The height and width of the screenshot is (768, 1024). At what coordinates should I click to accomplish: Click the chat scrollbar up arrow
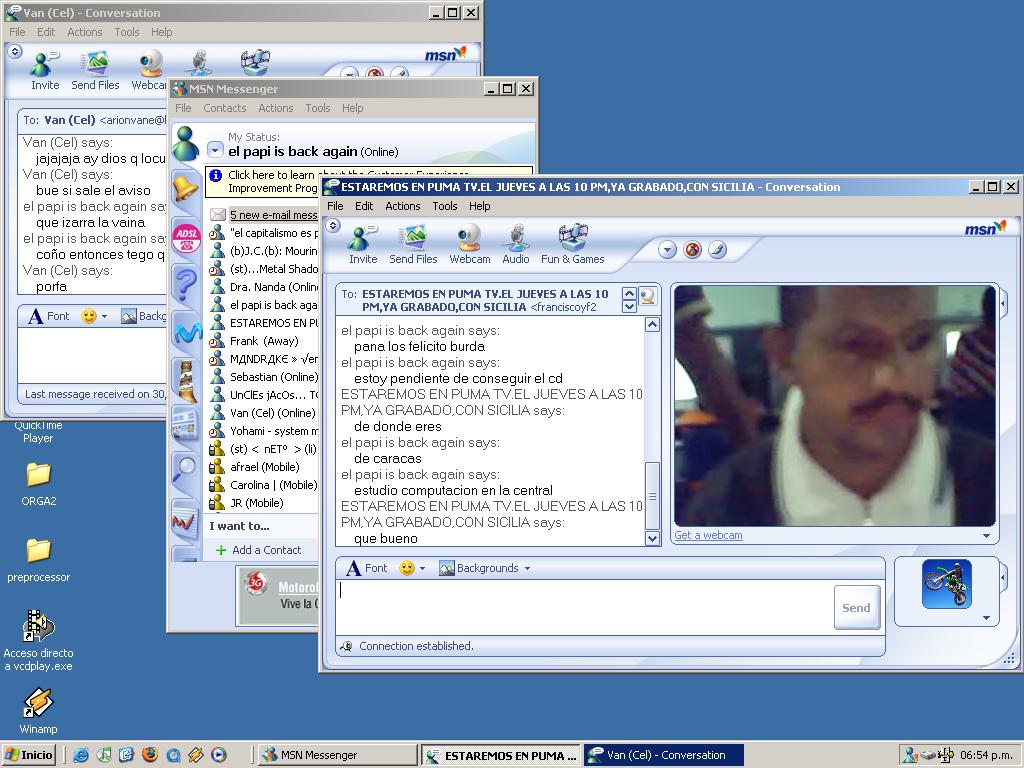652,325
